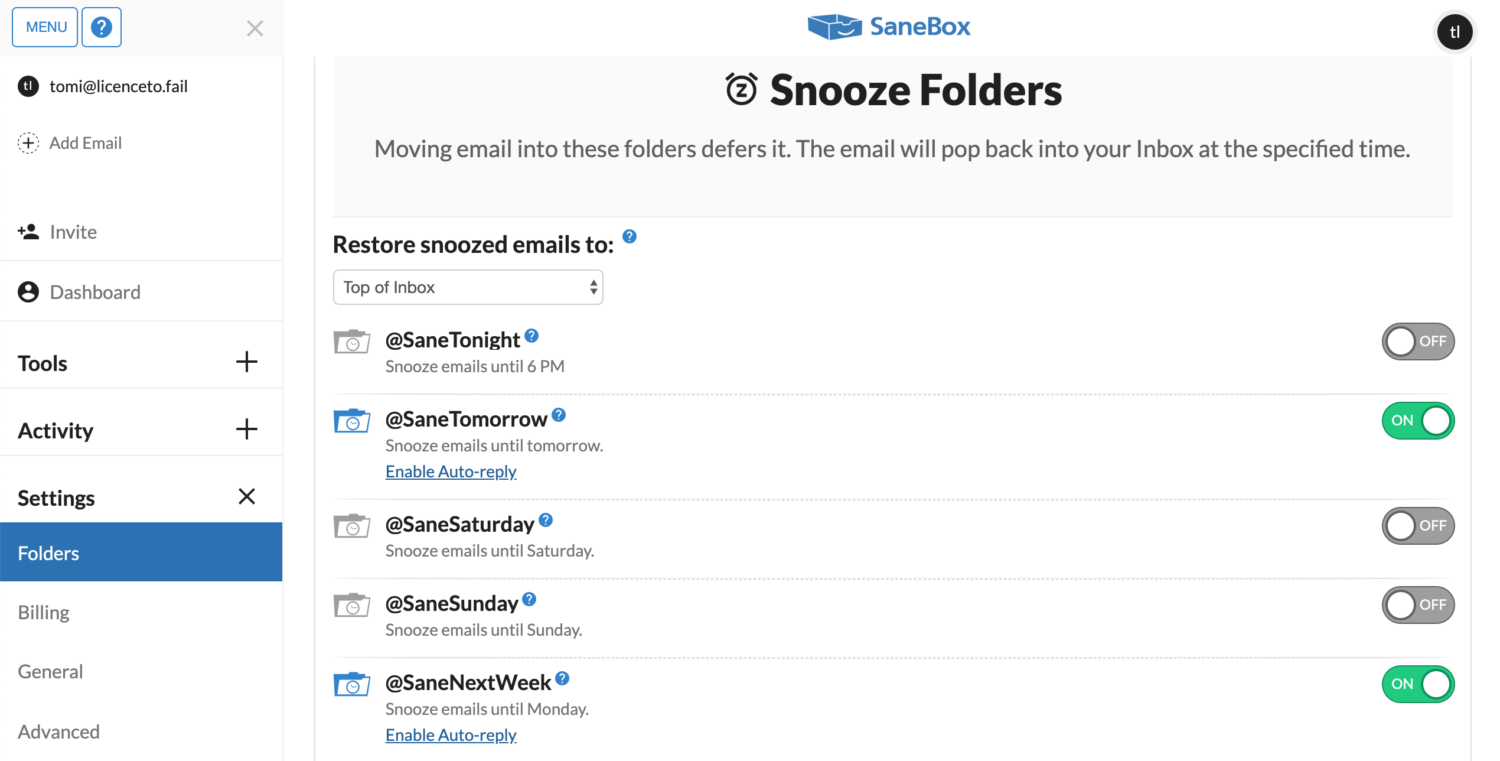Click Enable Auto-reply under @SaneTomorrow

point(451,471)
